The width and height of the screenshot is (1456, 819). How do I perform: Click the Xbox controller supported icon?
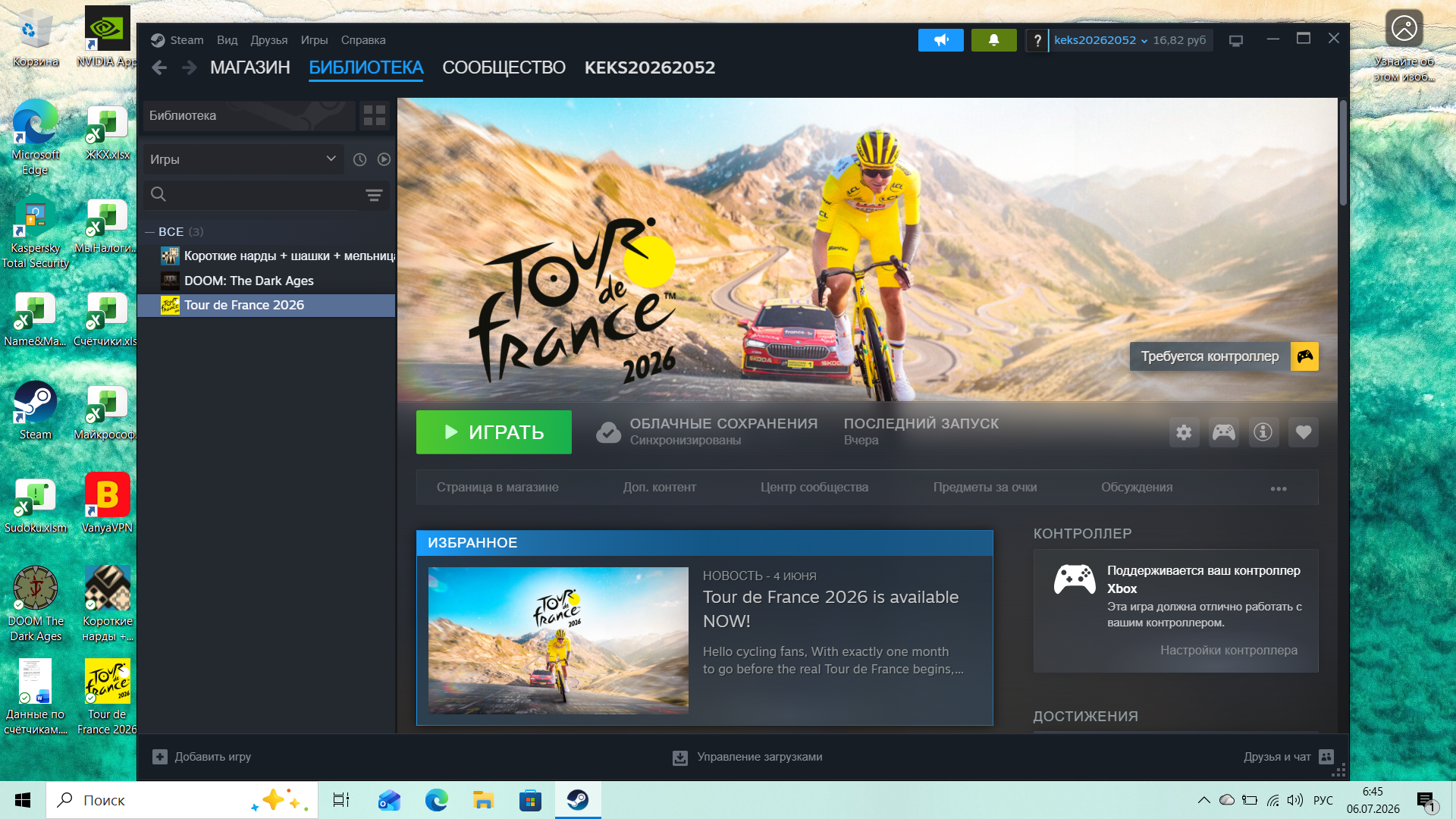click(x=1075, y=579)
